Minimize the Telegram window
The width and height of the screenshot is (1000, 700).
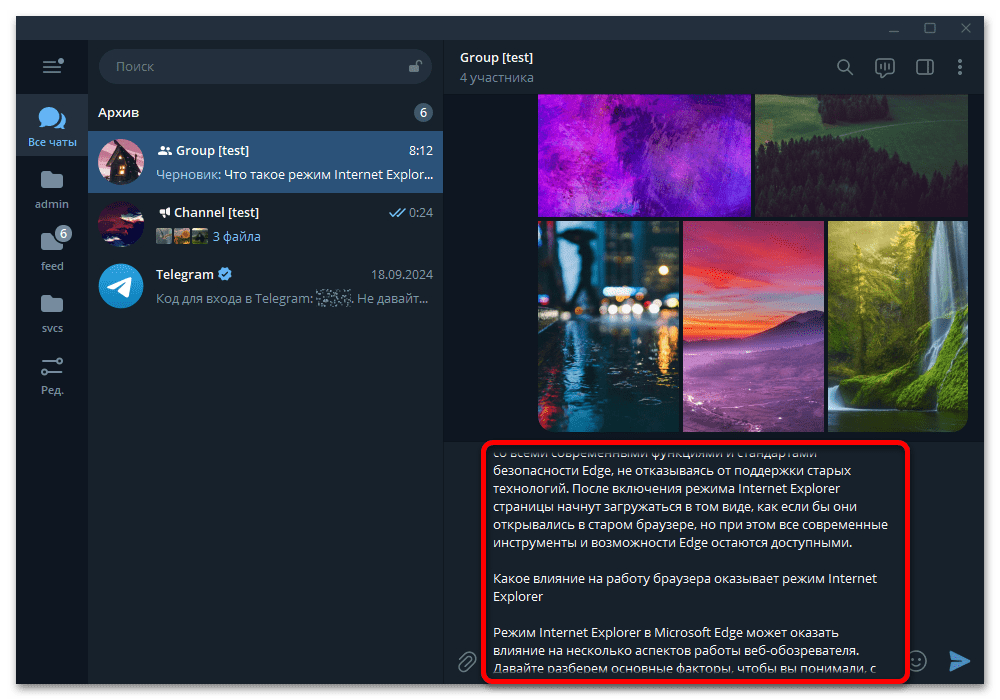pyautogui.click(x=894, y=29)
